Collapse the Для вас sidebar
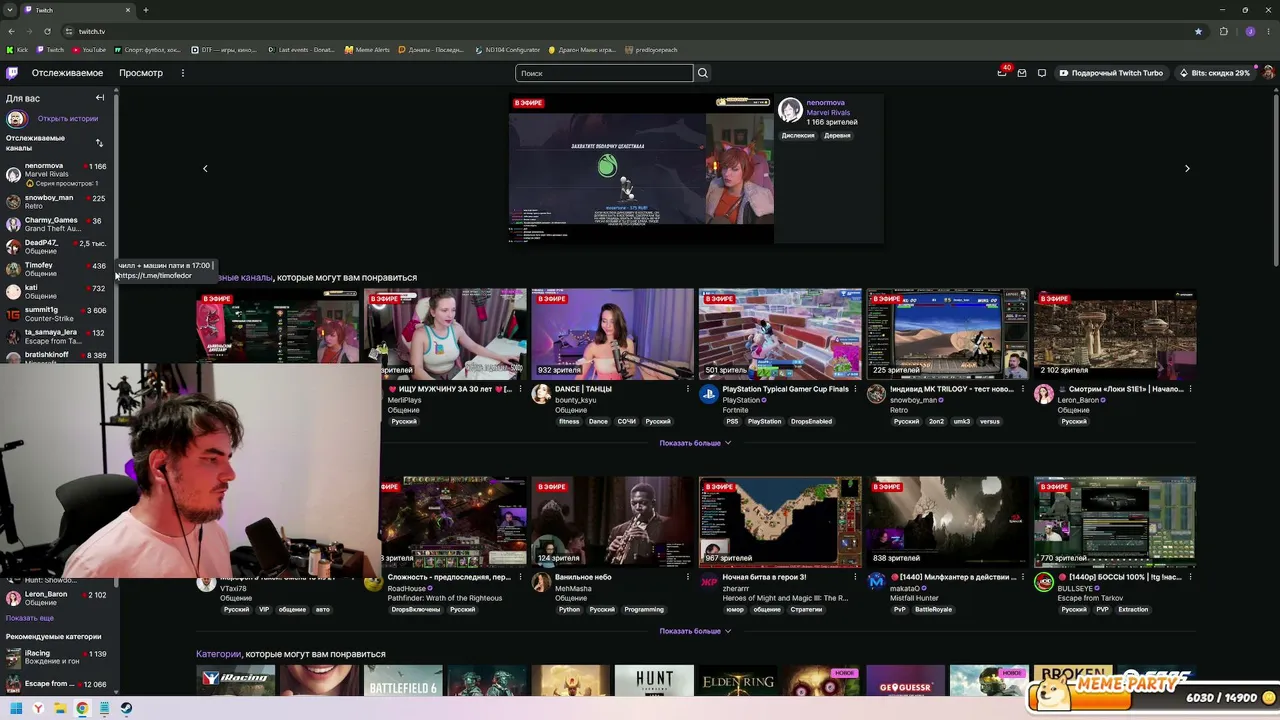1280x720 pixels. pos(100,98)
